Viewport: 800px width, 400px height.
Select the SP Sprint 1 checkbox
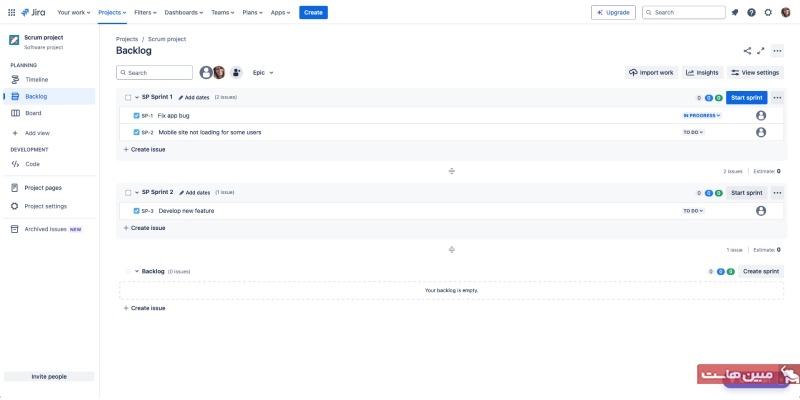tap(128, 97)
